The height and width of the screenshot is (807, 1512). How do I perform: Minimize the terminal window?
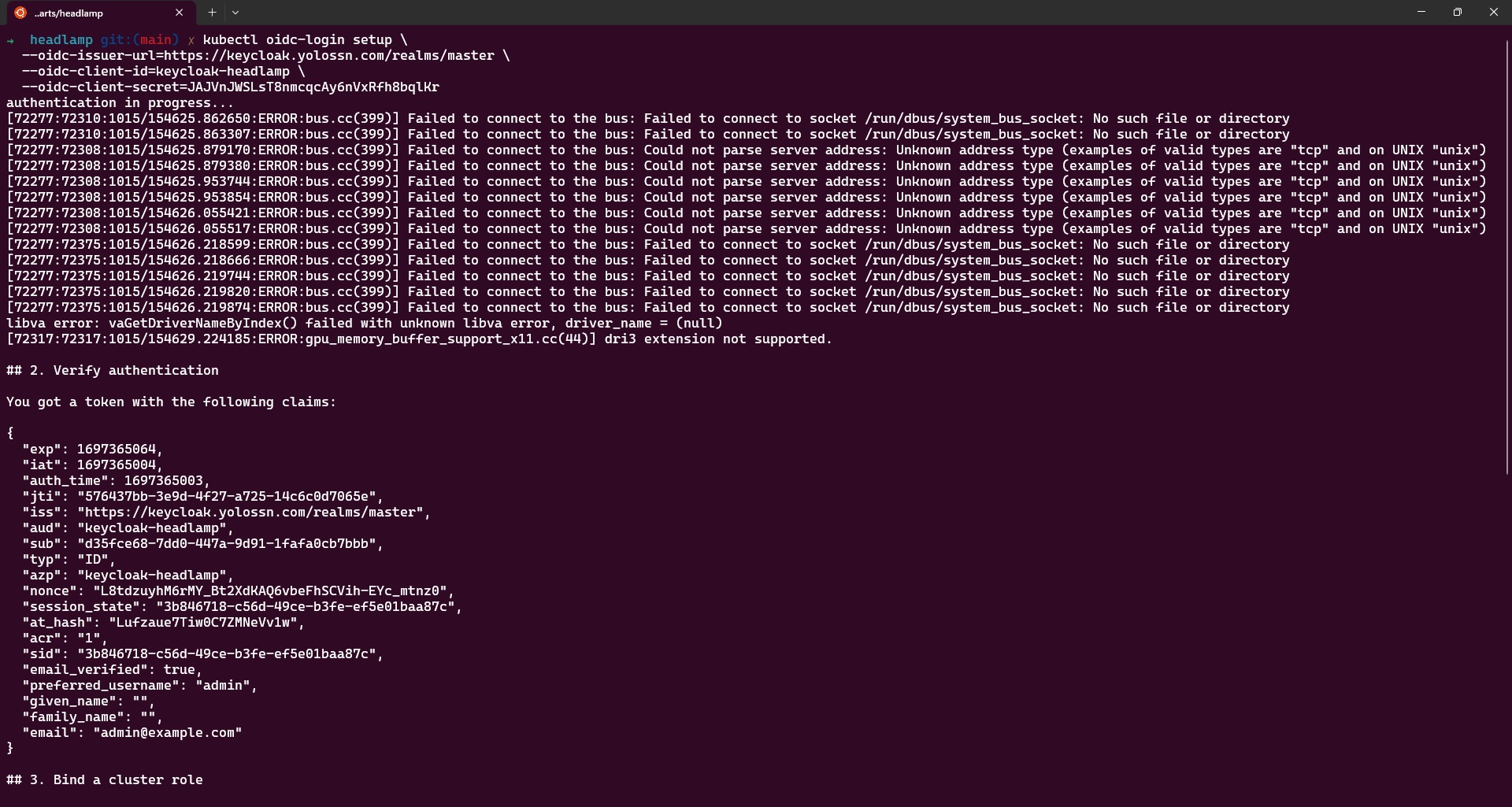pyautogui.click(x=1421, y=11)
